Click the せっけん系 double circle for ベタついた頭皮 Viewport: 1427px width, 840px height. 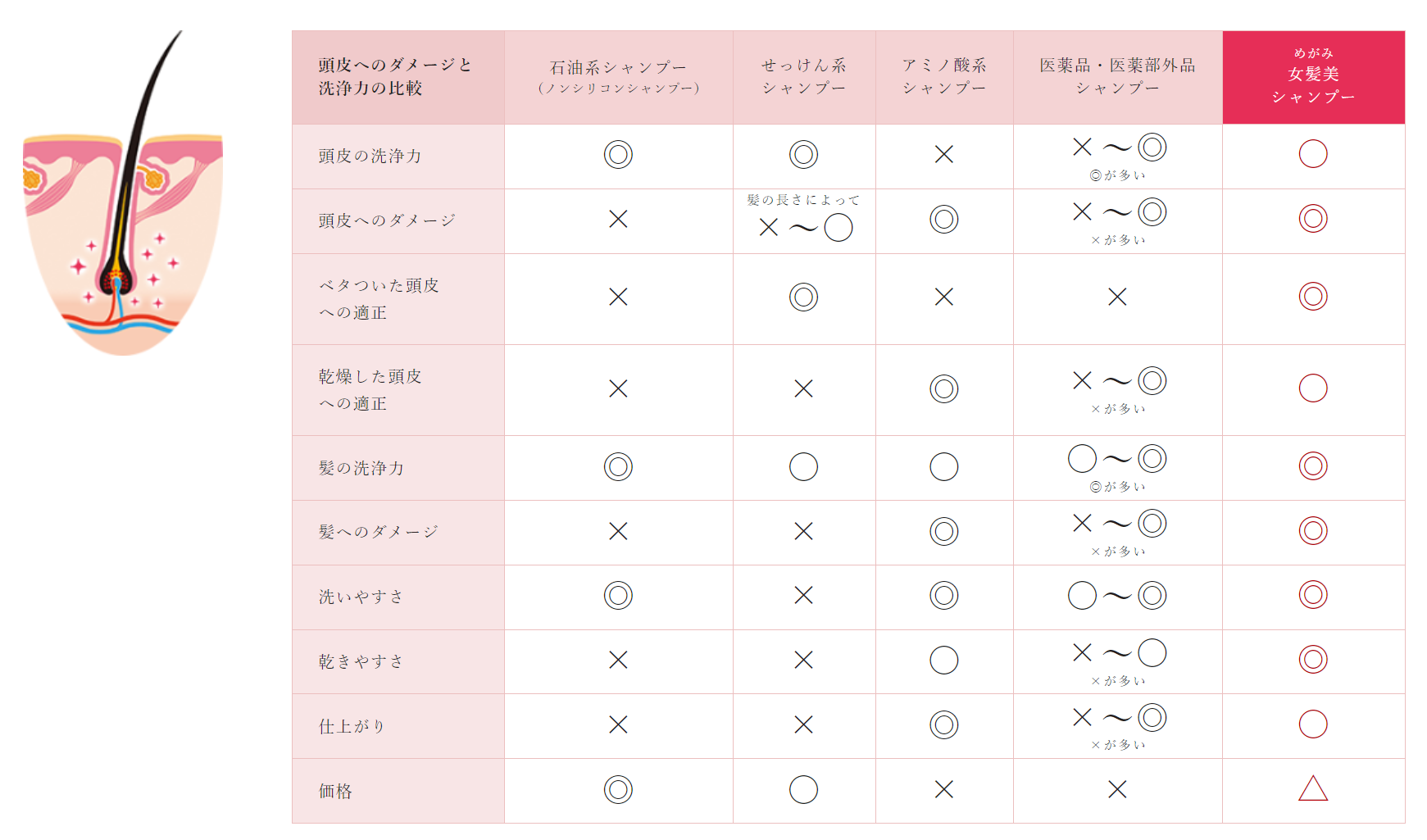(803, 297)
